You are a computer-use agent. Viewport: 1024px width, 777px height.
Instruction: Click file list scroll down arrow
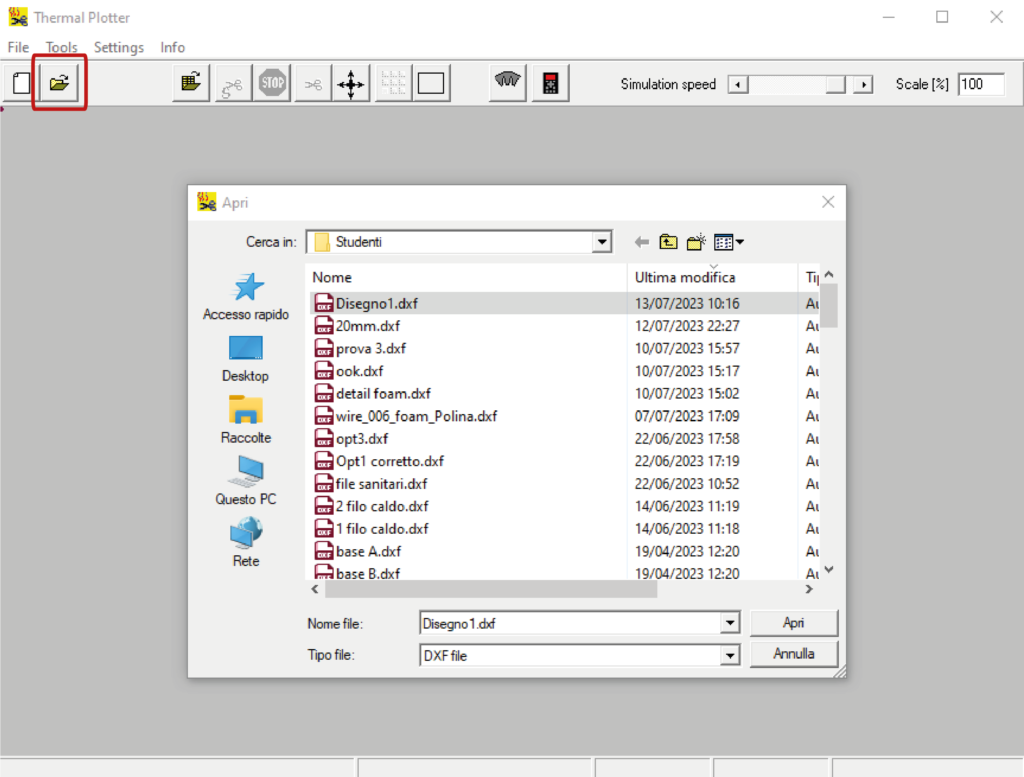pyautogui.click(x=829, y=570)
